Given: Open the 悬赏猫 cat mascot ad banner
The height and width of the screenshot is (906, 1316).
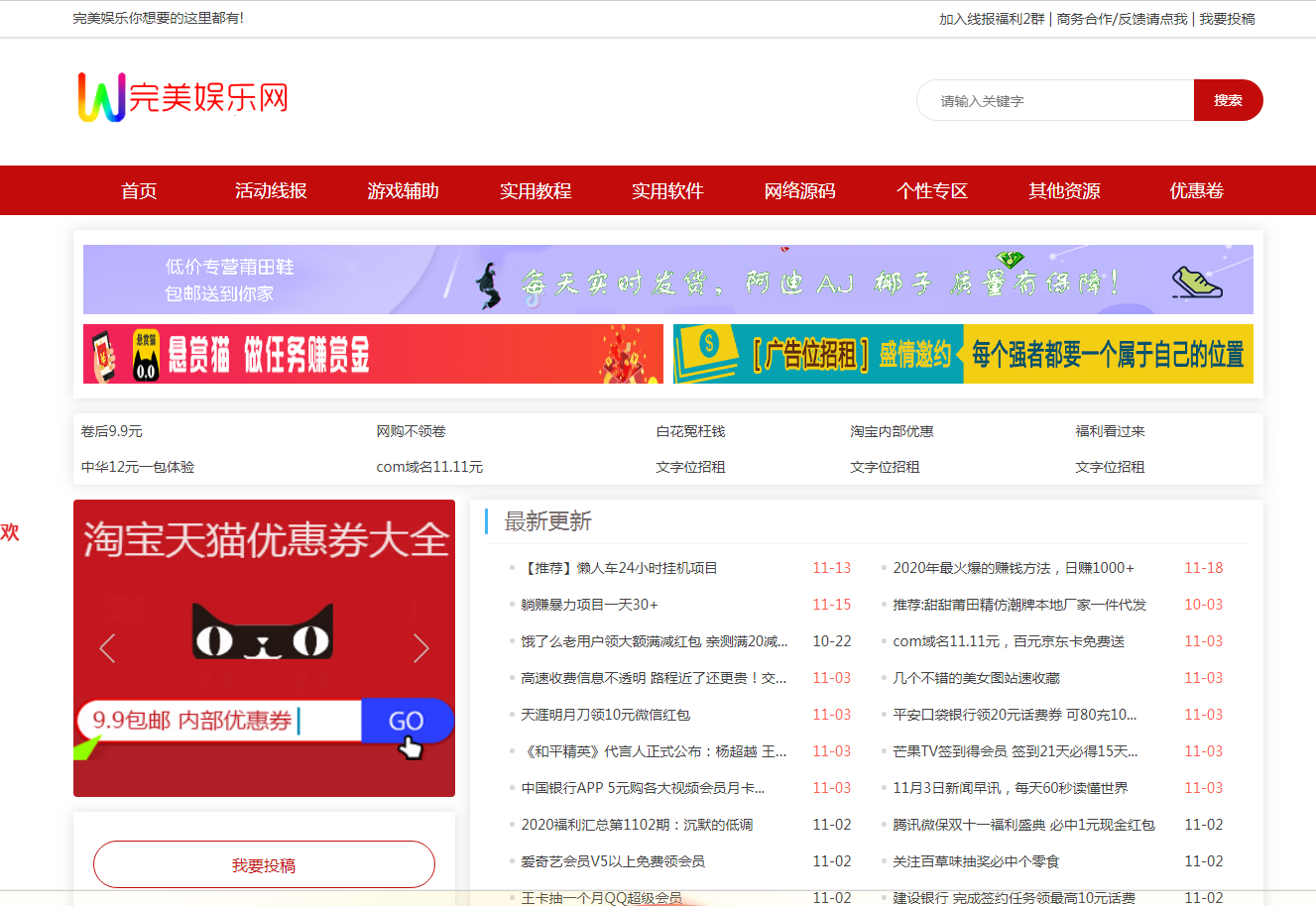Looking at the screenshot, I should point(373,354).
